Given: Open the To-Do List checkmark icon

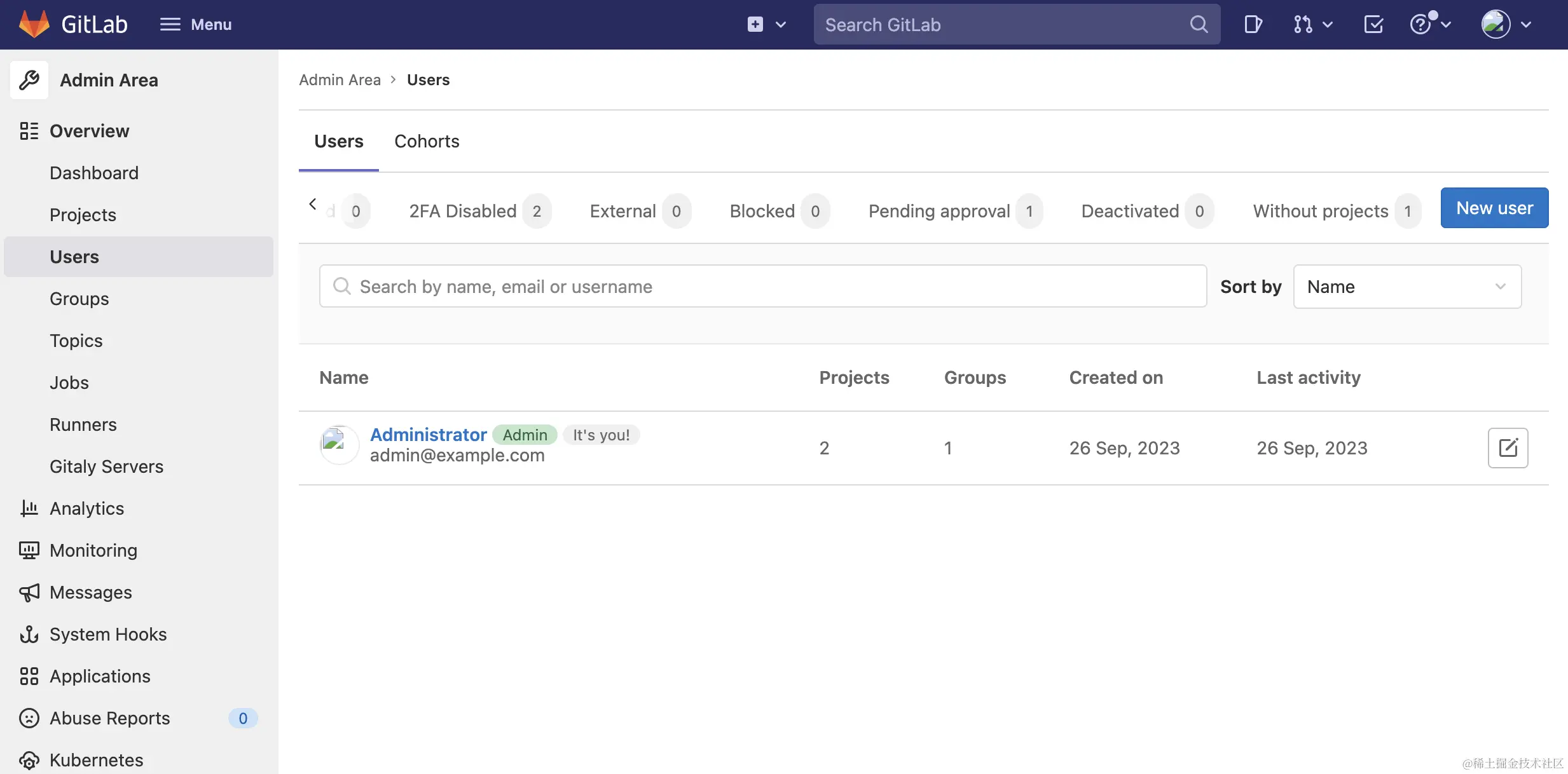Looking at the screenshot, I should coord(1373,25).
